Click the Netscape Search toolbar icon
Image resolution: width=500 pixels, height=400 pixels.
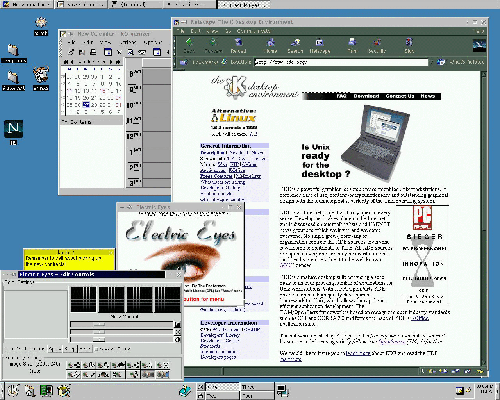point(295,46)
